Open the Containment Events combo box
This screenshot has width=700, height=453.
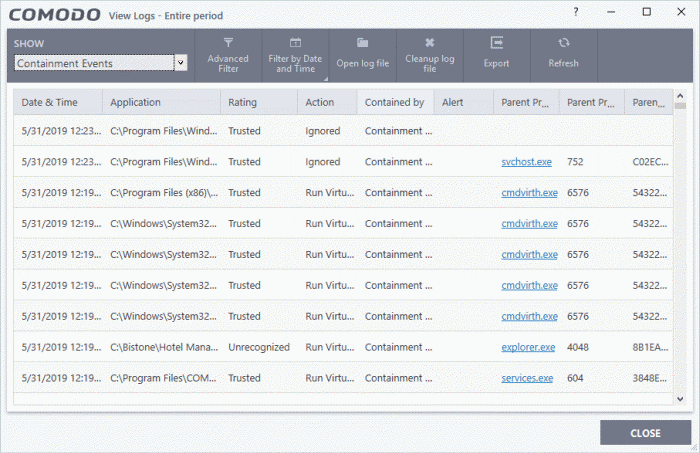100,63
